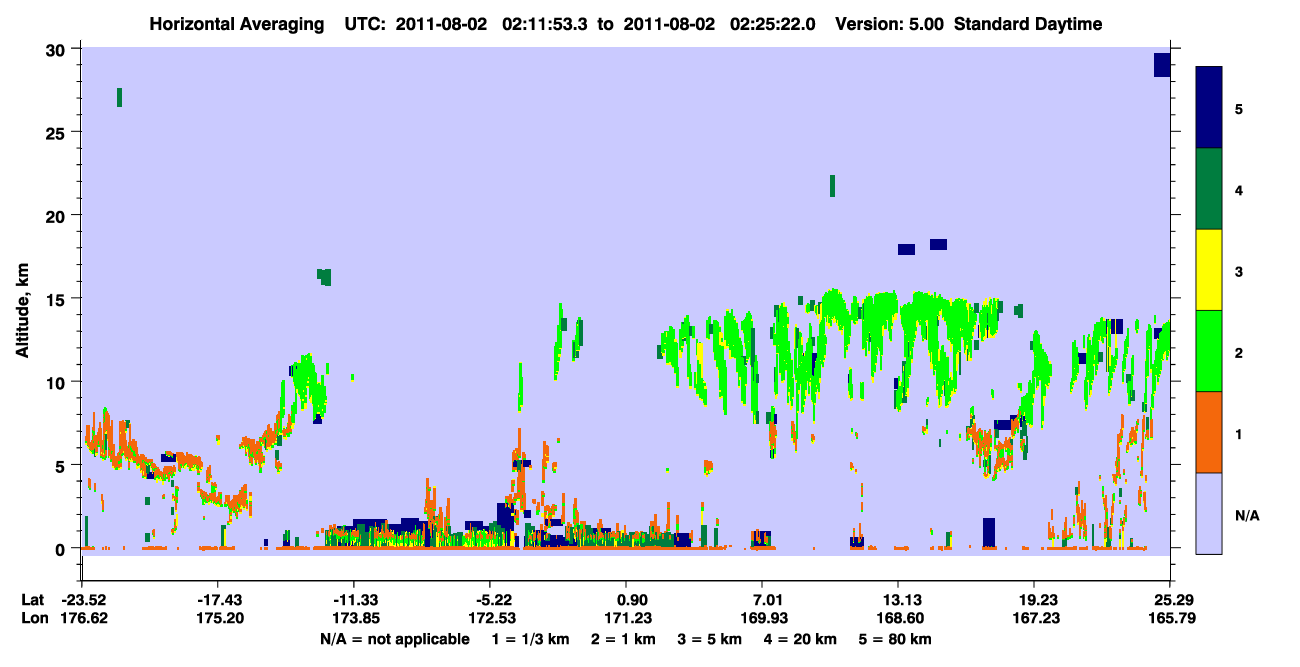Click the colorbar label '2'
This screenshot has width=1300, height=667.
click(1238, 352)
